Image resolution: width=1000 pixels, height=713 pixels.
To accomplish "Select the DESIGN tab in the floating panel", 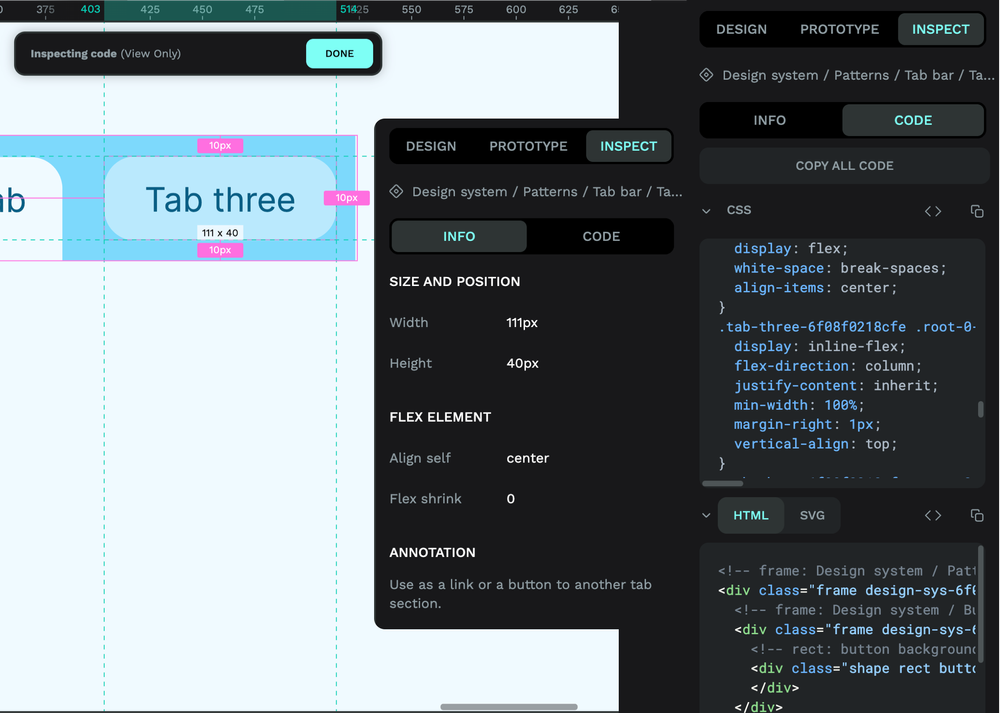I will 430,146.
